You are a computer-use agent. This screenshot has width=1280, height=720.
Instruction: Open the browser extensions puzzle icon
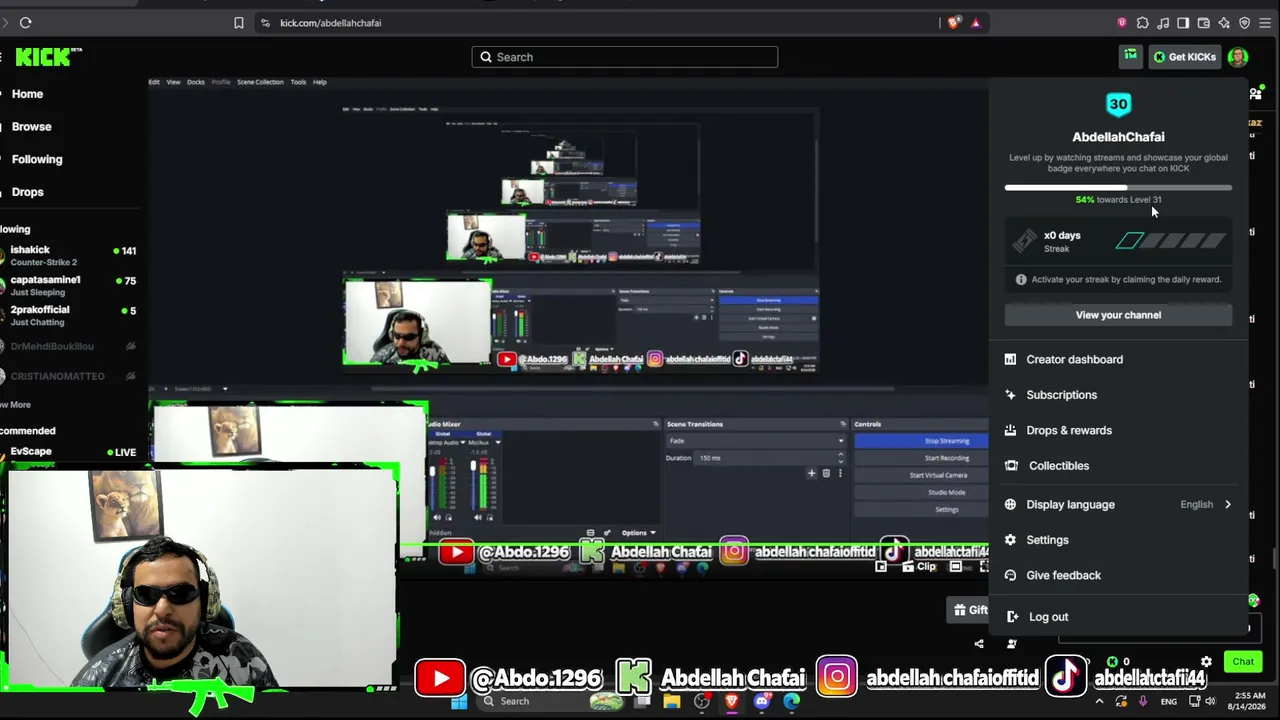[1143, 23]
